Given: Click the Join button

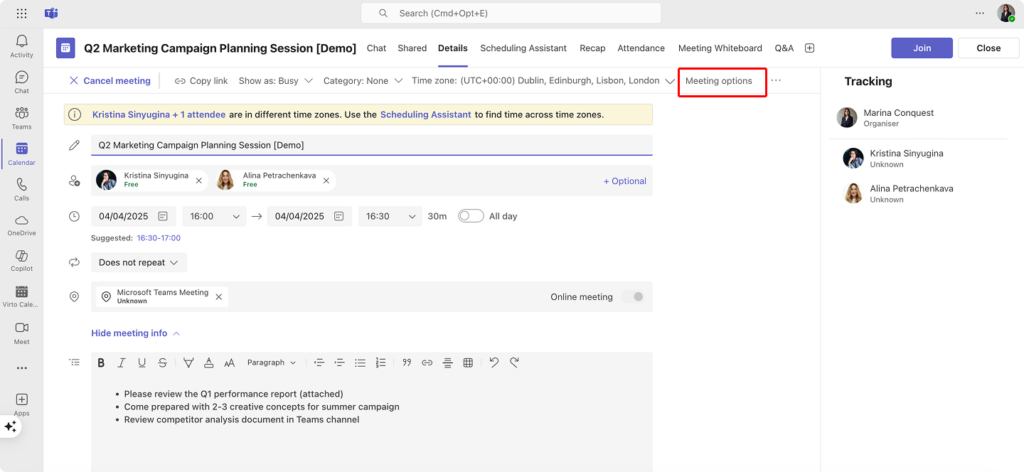Looking at the screenshot, I should point(921,48).
